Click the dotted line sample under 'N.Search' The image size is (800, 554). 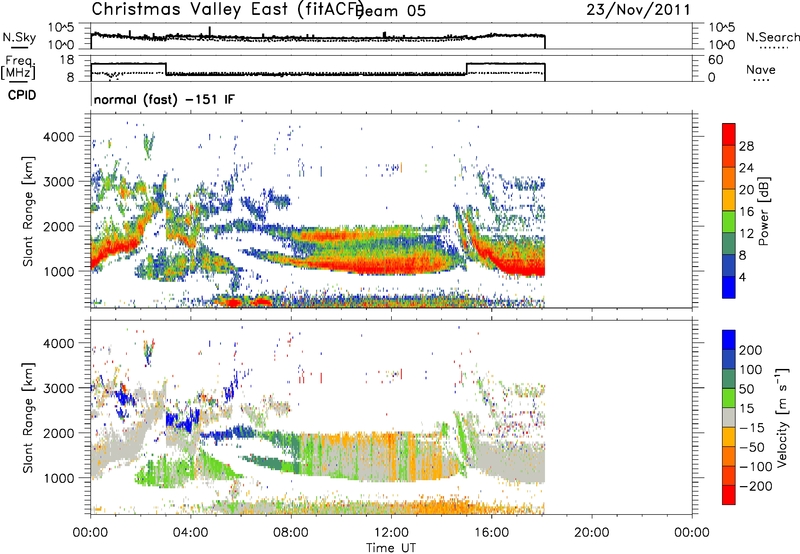click(774, 48)
